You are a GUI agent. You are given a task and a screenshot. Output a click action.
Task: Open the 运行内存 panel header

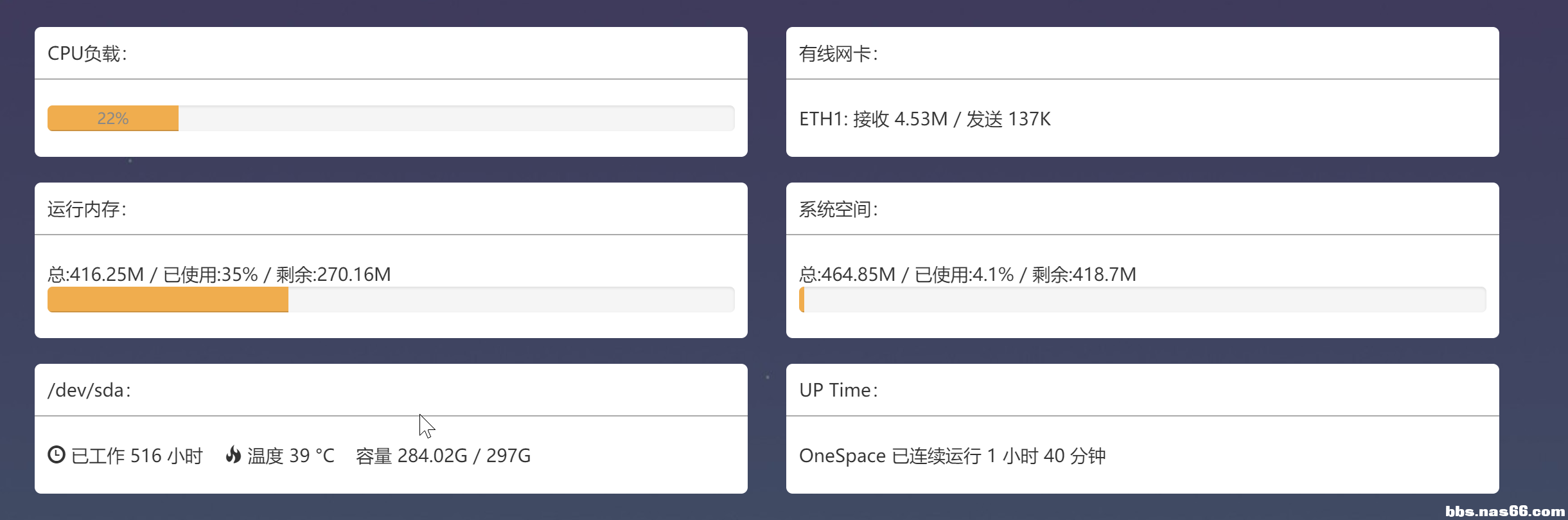coord(87,209)
